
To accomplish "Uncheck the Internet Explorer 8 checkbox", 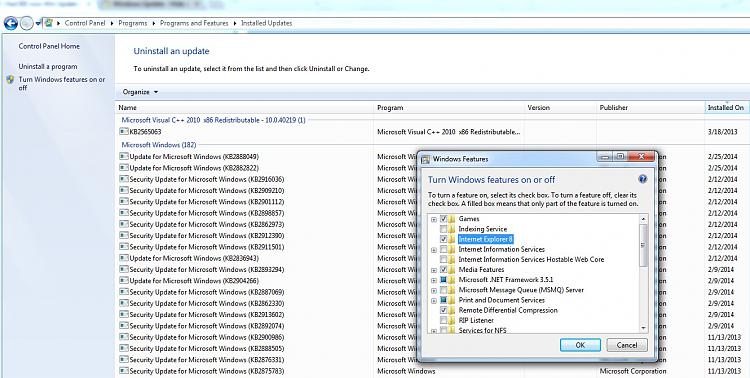I will coord(443,239).
